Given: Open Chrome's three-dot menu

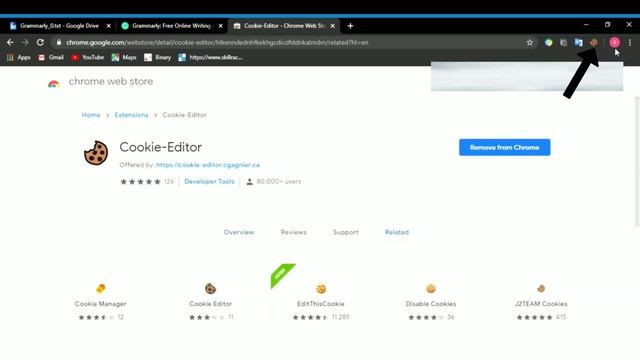Looking at the screenshot, I should 630,42.
